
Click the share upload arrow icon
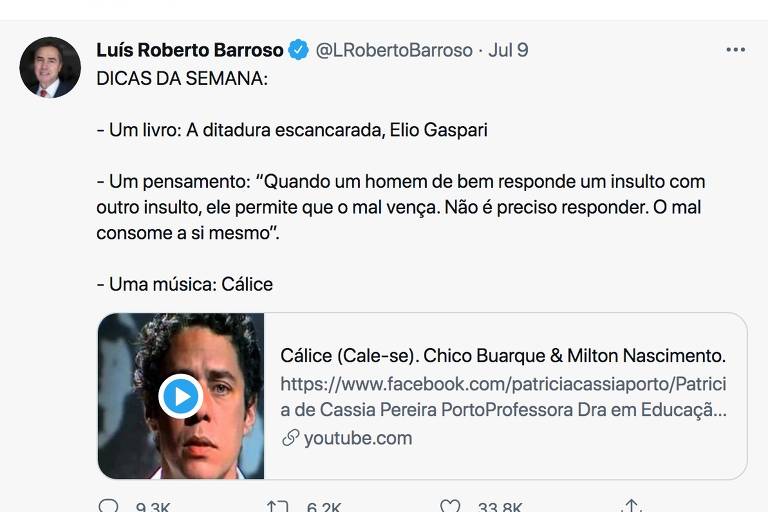point(630,506)
